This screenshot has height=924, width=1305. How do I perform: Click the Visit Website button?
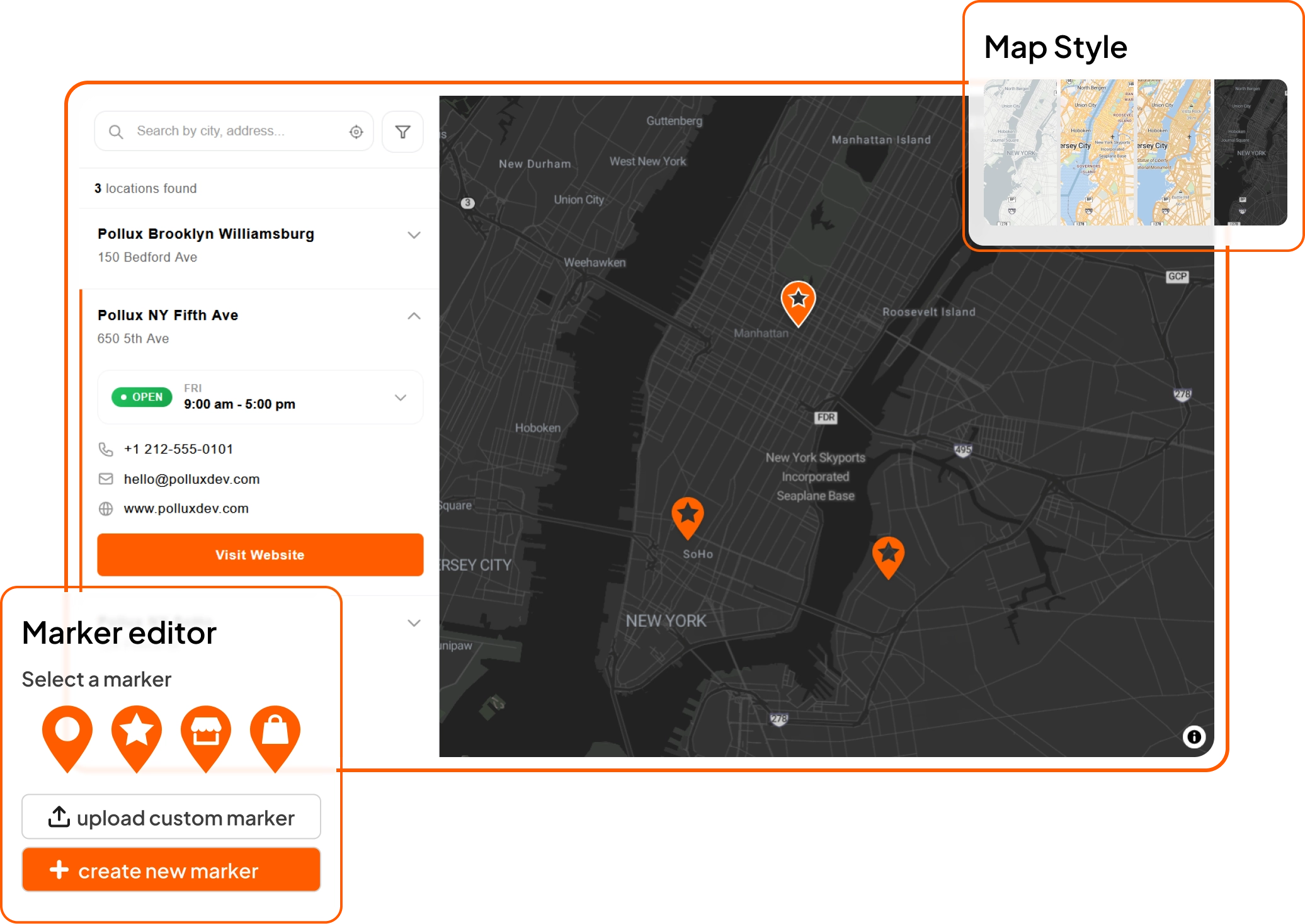coord(260,555)
